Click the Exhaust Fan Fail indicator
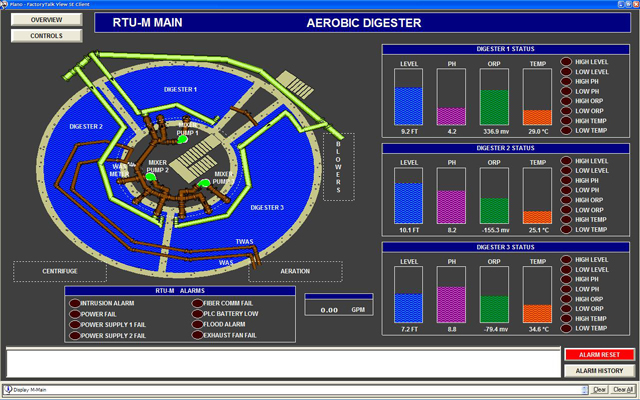This screenshot has width=640, height=400. pos(193,335)
